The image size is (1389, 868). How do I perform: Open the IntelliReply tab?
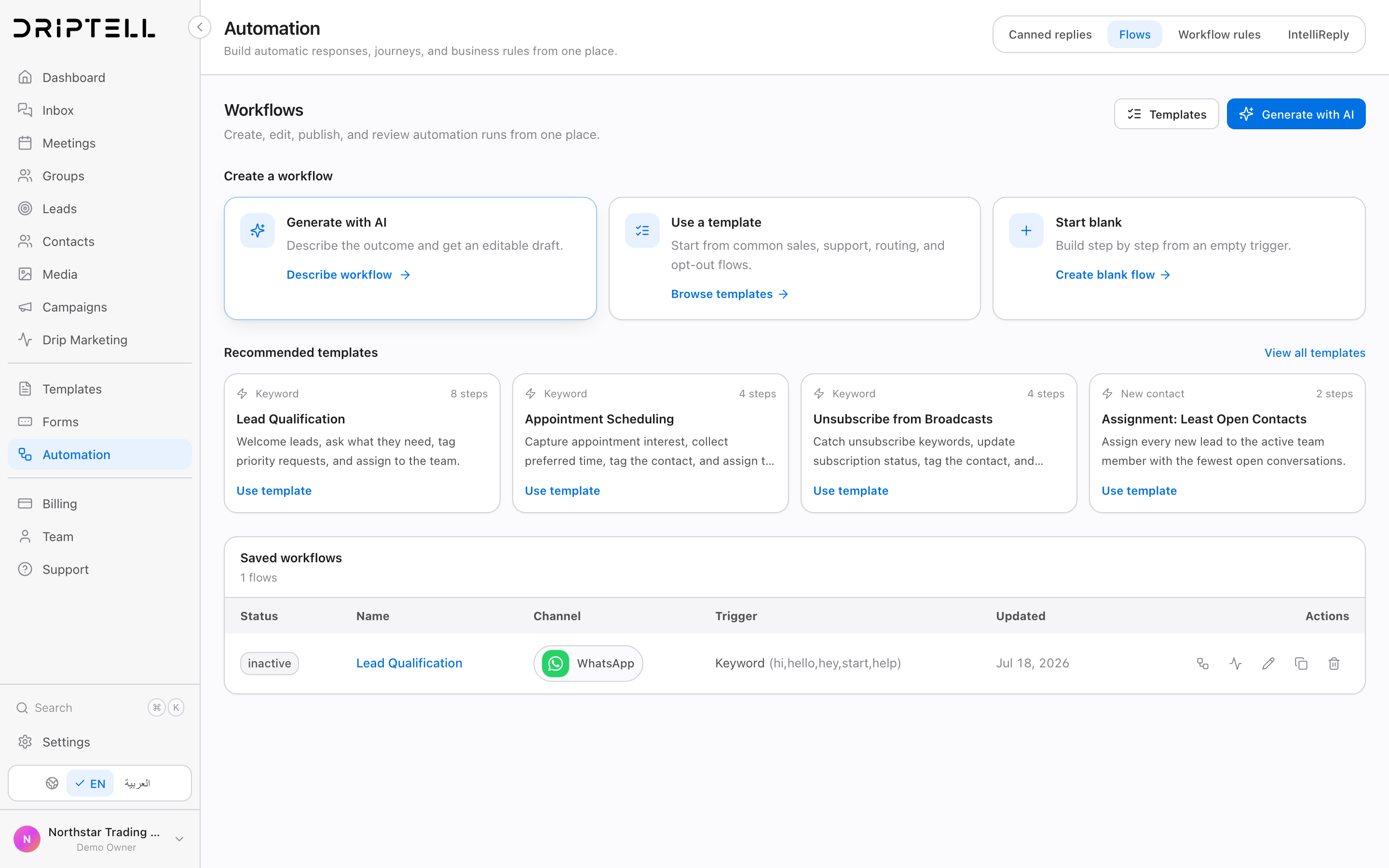(x=1318, y=34)
